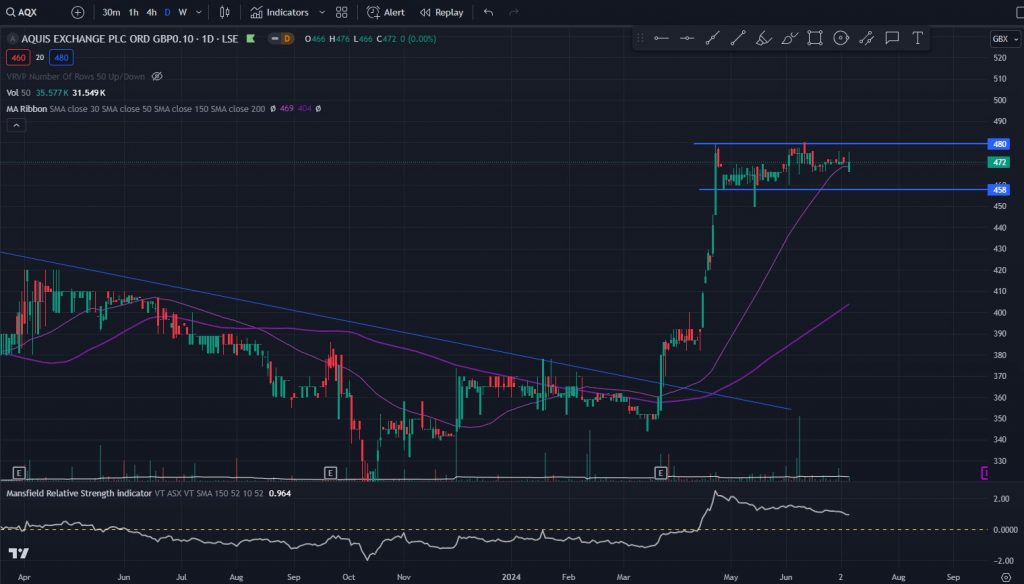Create a new Alert
The height and width of the screenshot is (584, 1024).
385,13
